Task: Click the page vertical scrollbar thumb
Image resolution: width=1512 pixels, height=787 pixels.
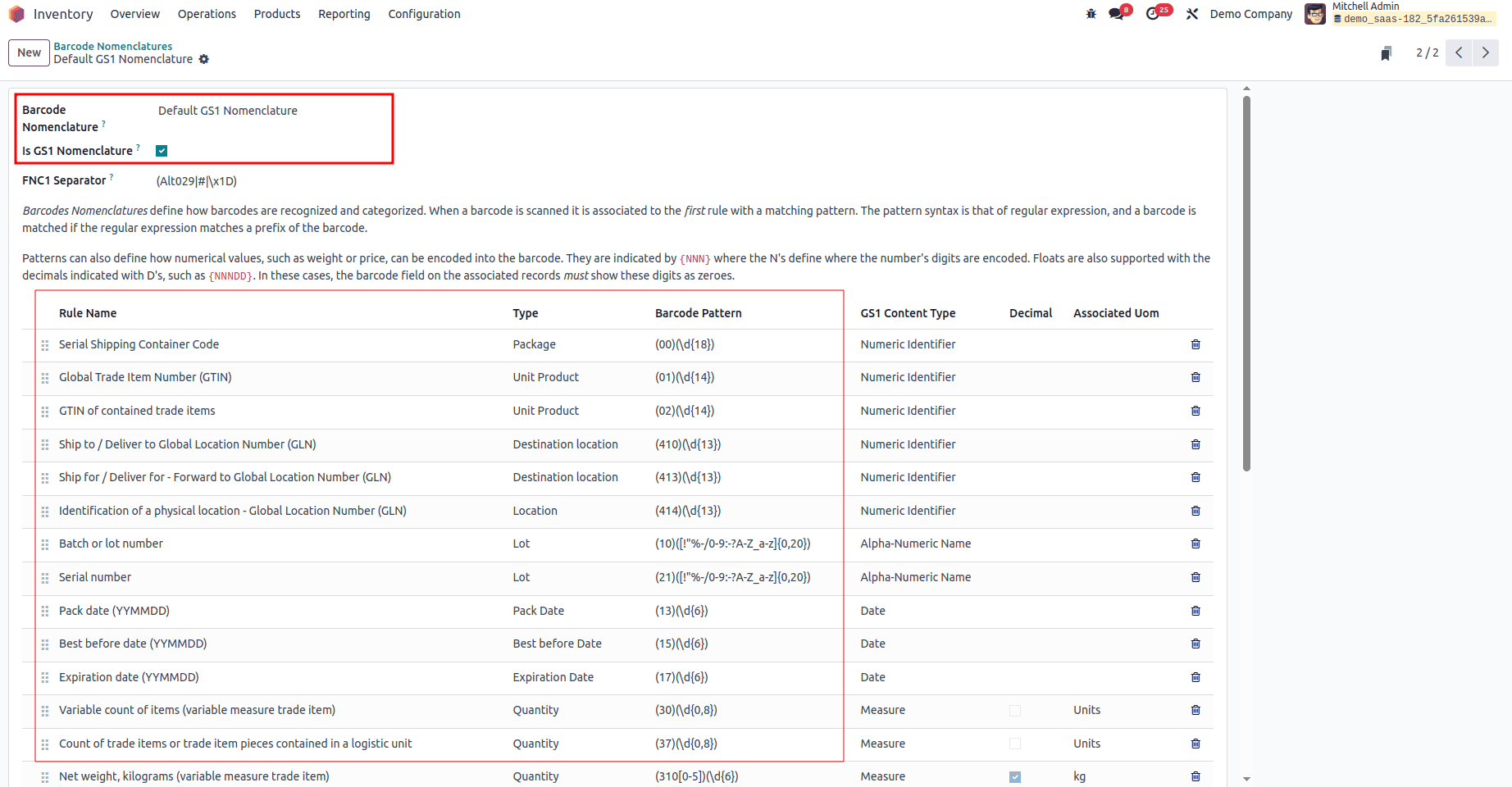Action: click(x=1246, y=283)
